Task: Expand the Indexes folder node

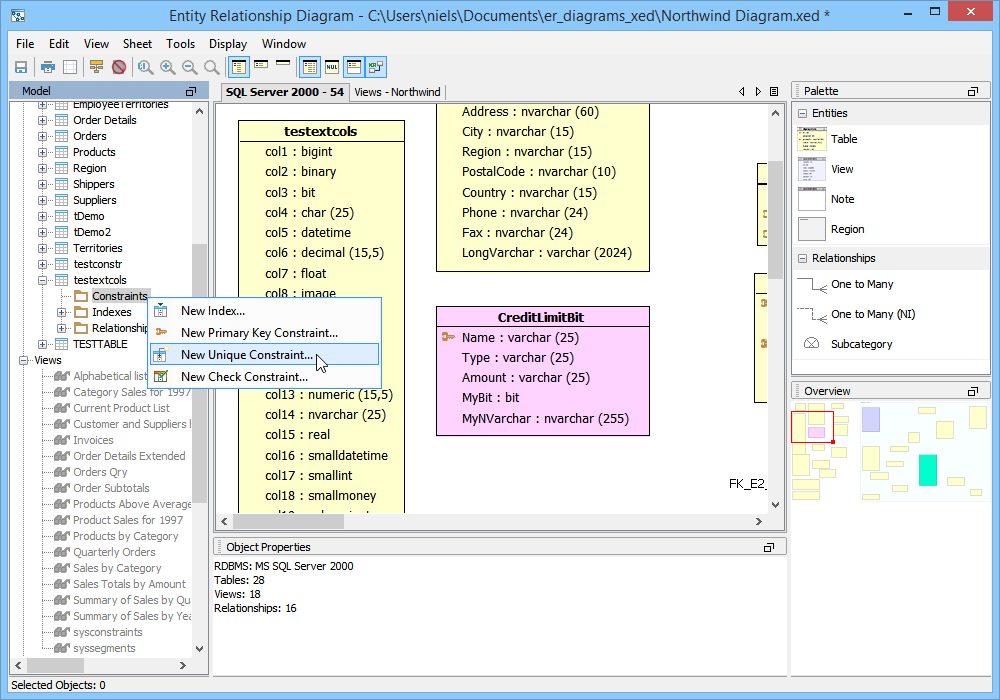Action: 62,312
